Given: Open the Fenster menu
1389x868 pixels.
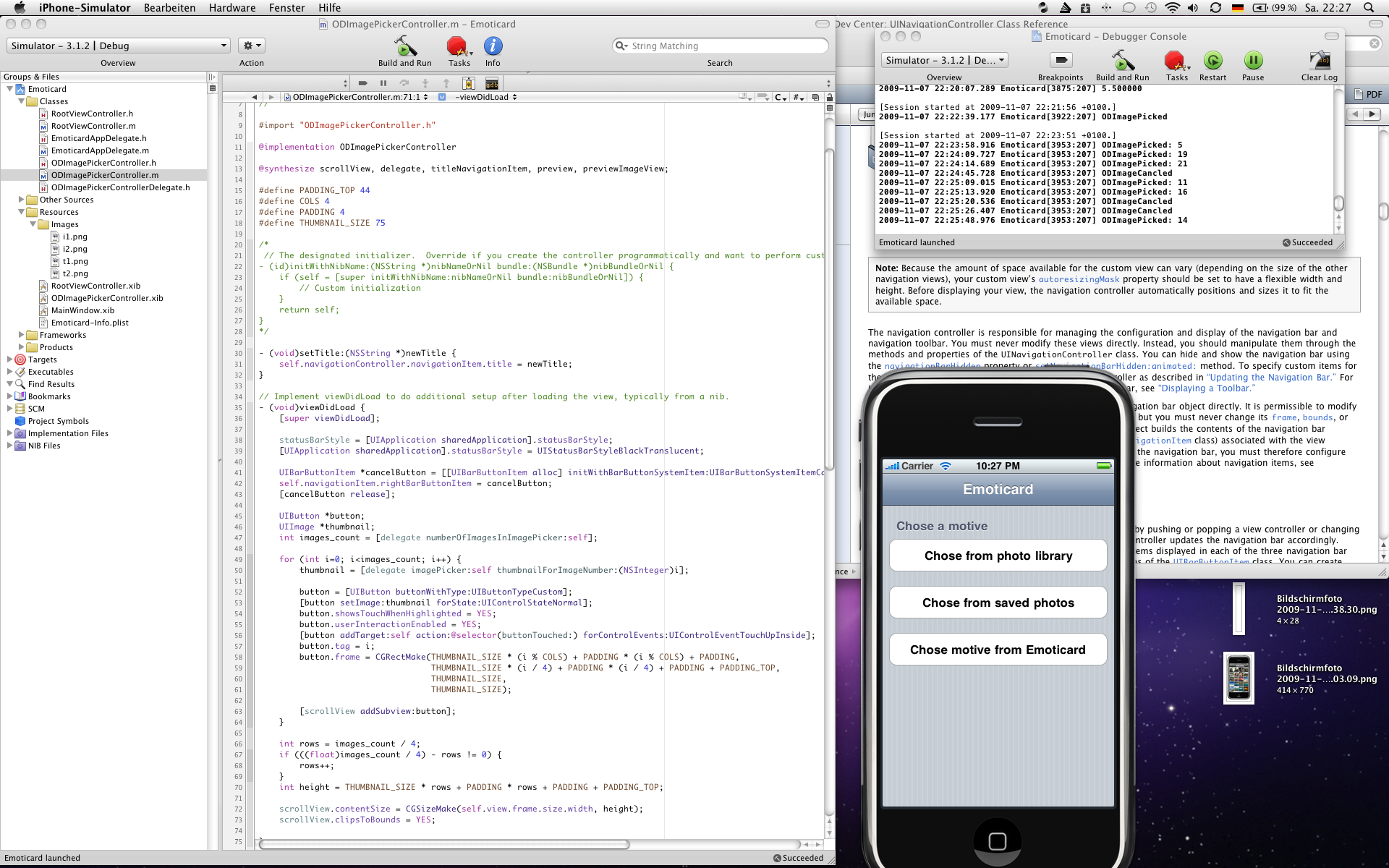Looking at the screenshot, I should pyautogui.click(x=286, y=8).
